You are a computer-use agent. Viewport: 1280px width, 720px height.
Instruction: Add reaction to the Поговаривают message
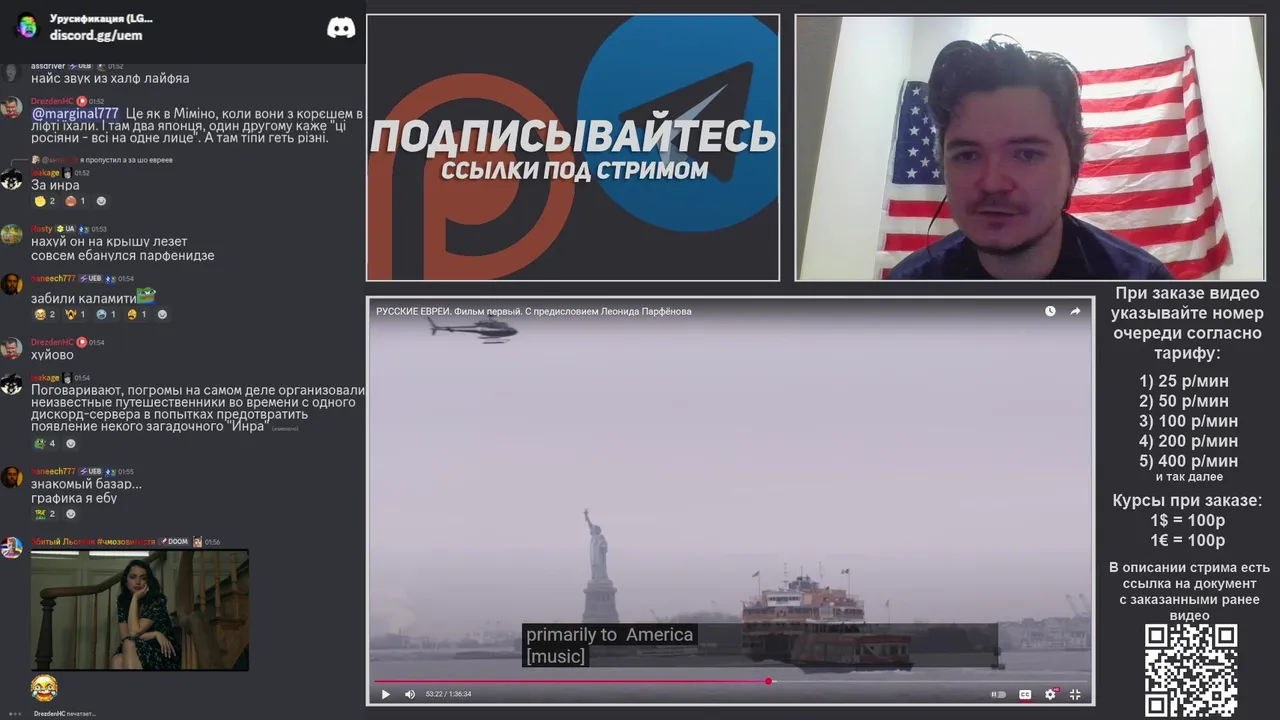(70, 443)
